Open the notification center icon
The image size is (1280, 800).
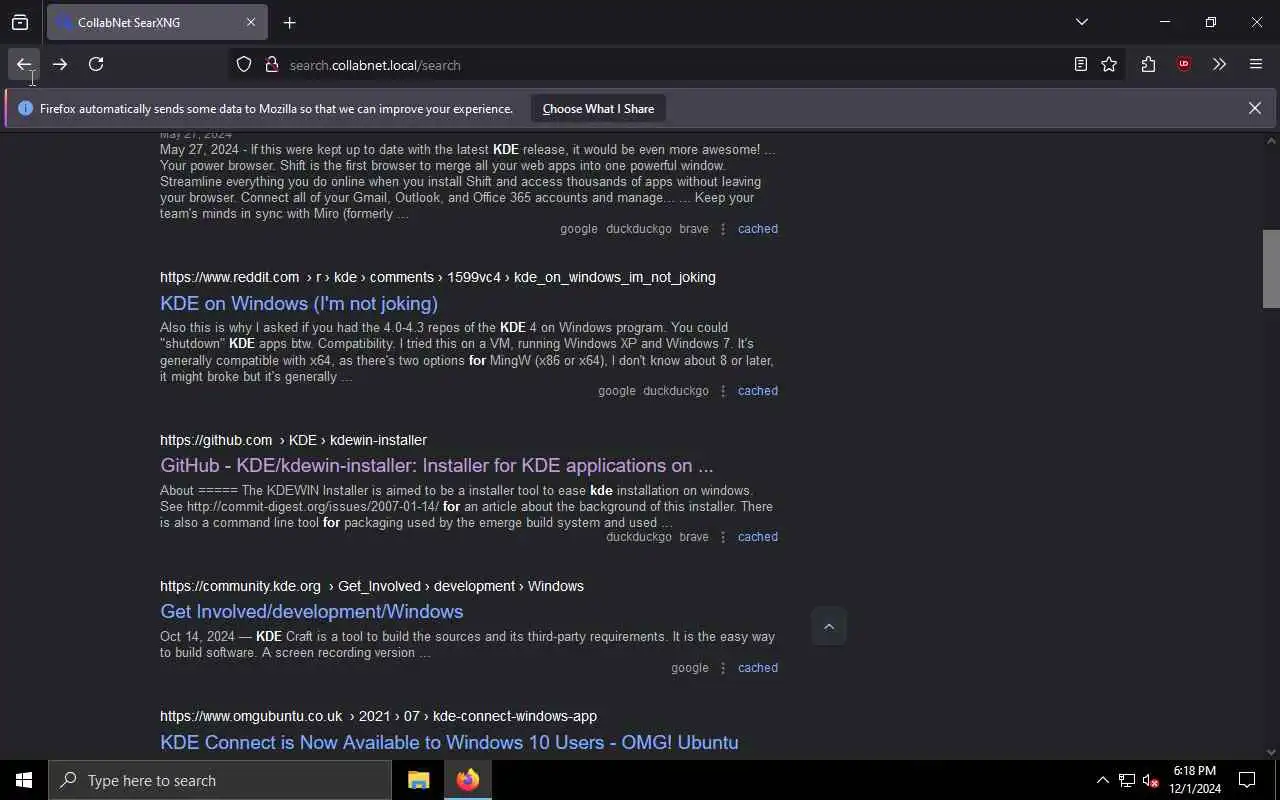[x=1247, y=780]
